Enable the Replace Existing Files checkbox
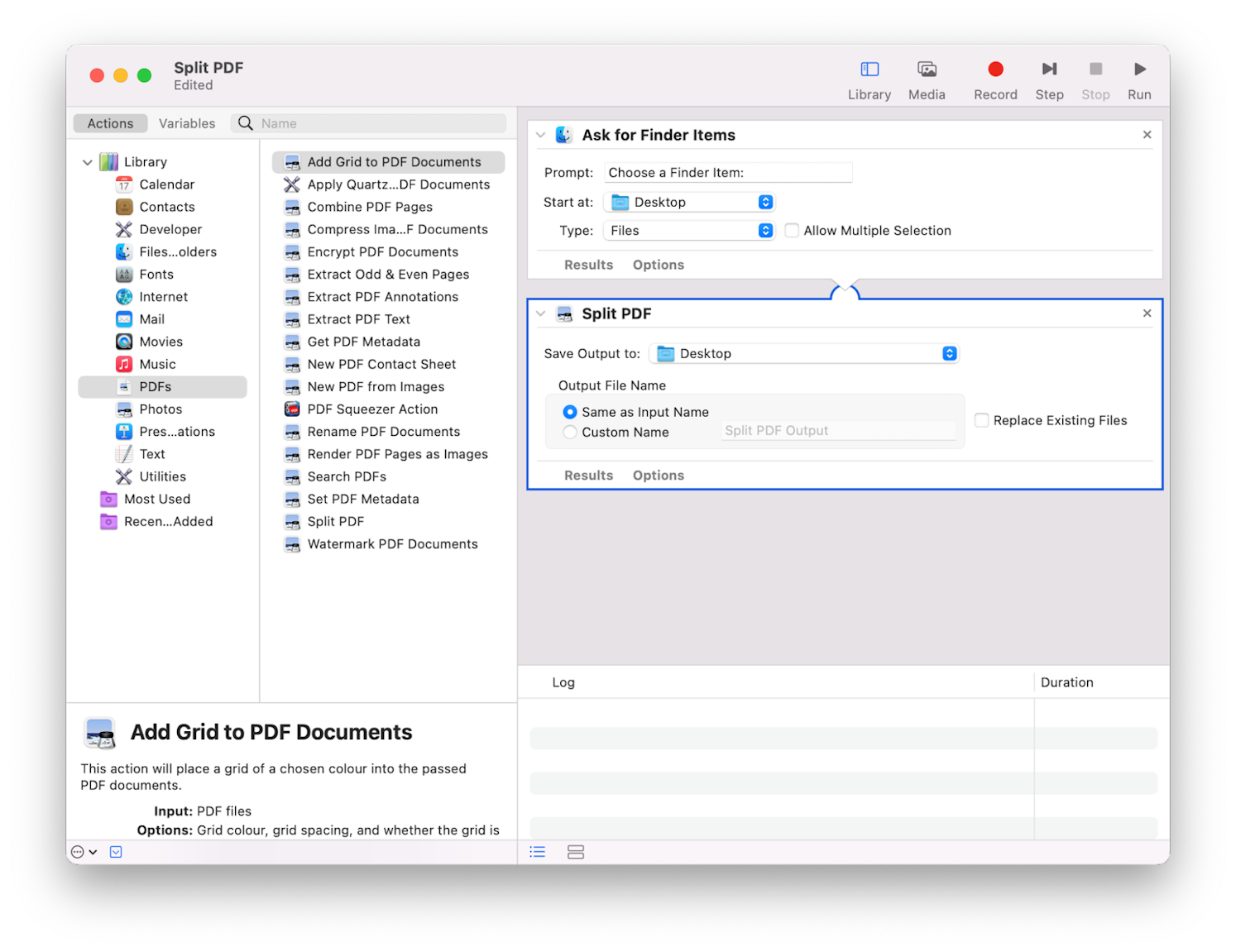Screen dimensions: 1236x952 [x=981, y=420]
